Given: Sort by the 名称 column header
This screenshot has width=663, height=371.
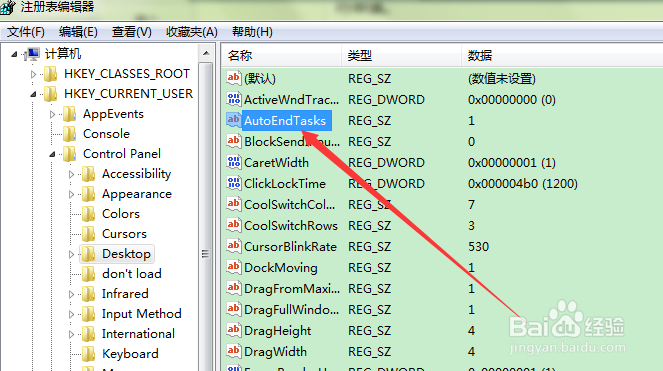Looking at the screenshot, I should click(x=281, y=55).
